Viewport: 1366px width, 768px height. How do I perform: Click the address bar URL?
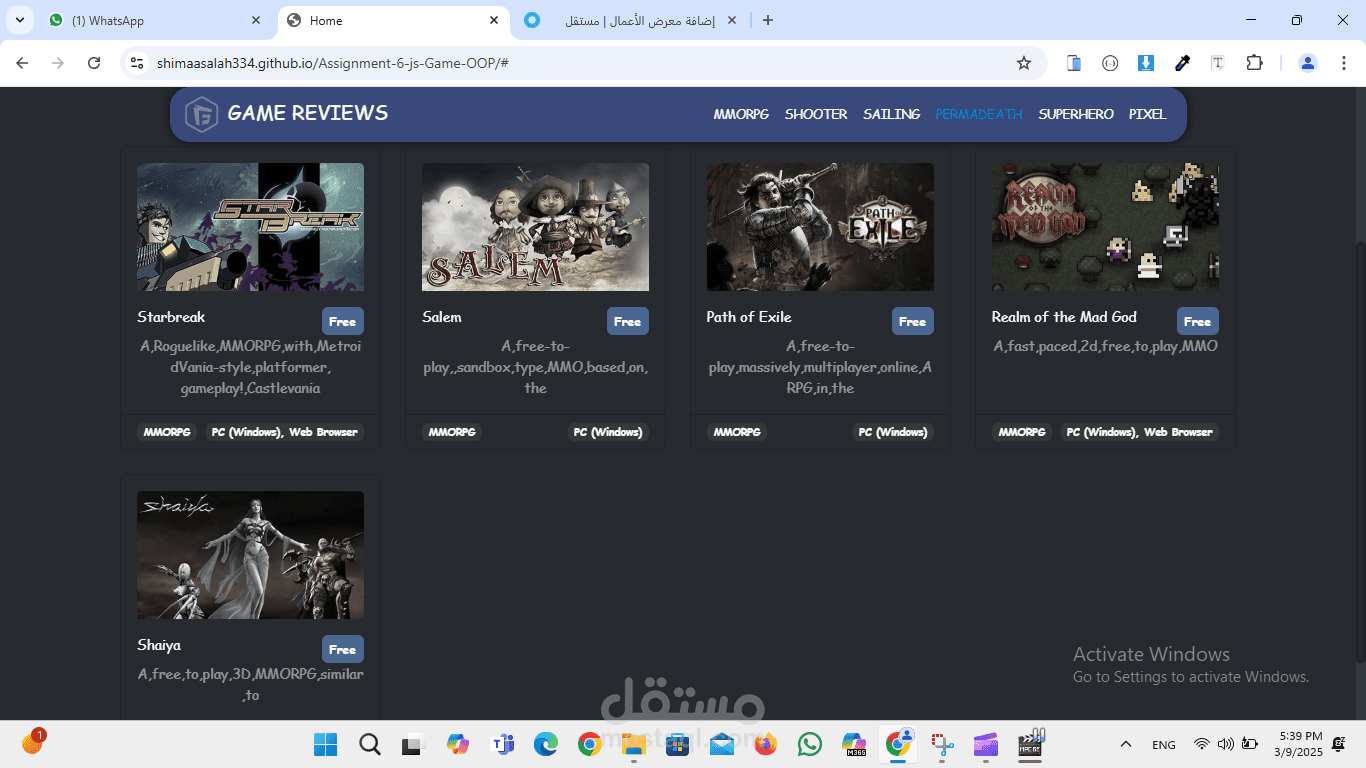(x=333, y=63)
